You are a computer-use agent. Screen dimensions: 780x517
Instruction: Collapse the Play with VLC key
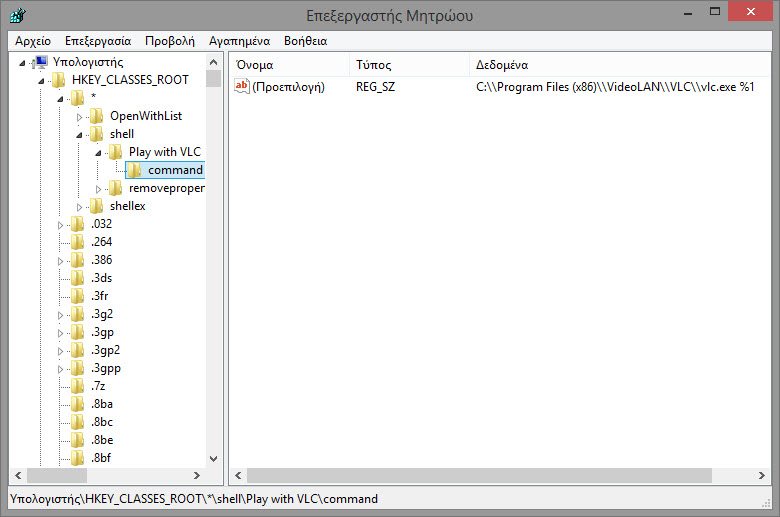point(98,153)
